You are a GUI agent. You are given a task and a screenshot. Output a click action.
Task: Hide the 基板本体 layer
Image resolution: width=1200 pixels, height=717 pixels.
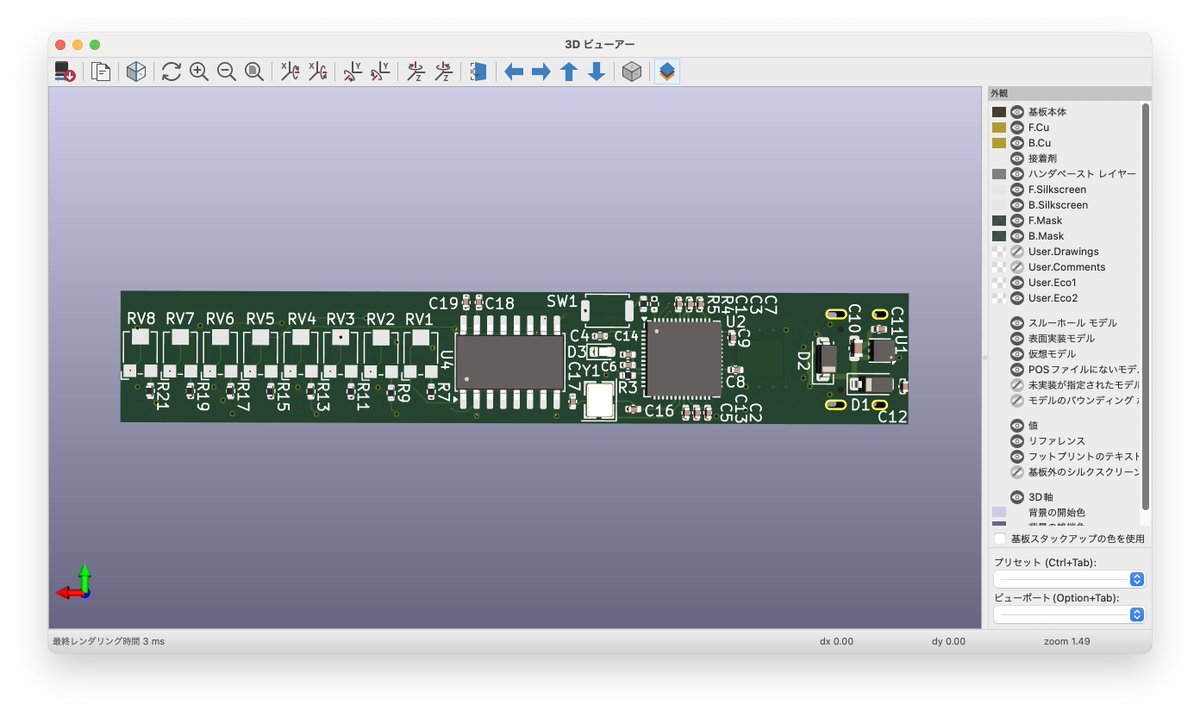(1017, 112)
